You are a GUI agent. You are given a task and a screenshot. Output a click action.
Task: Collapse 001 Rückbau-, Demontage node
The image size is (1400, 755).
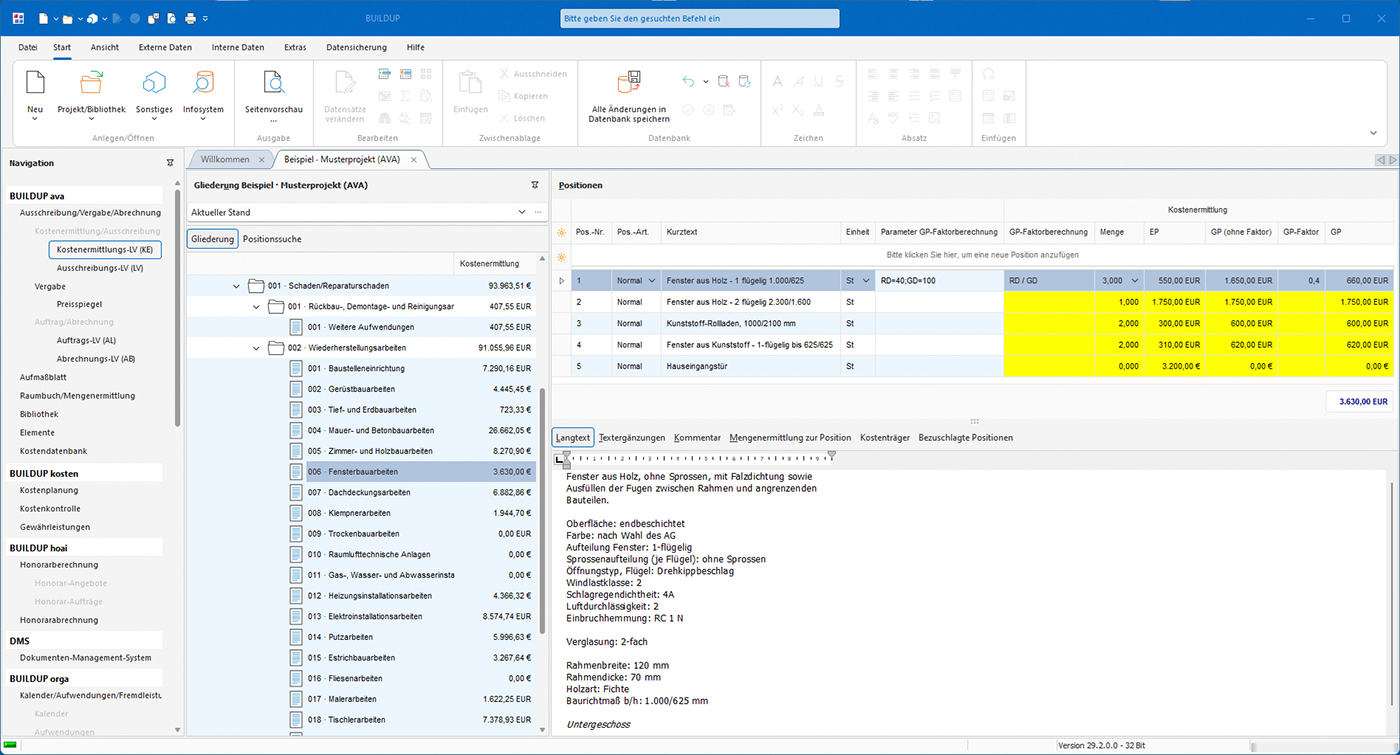pyautogui.click(x=257, y=306)
